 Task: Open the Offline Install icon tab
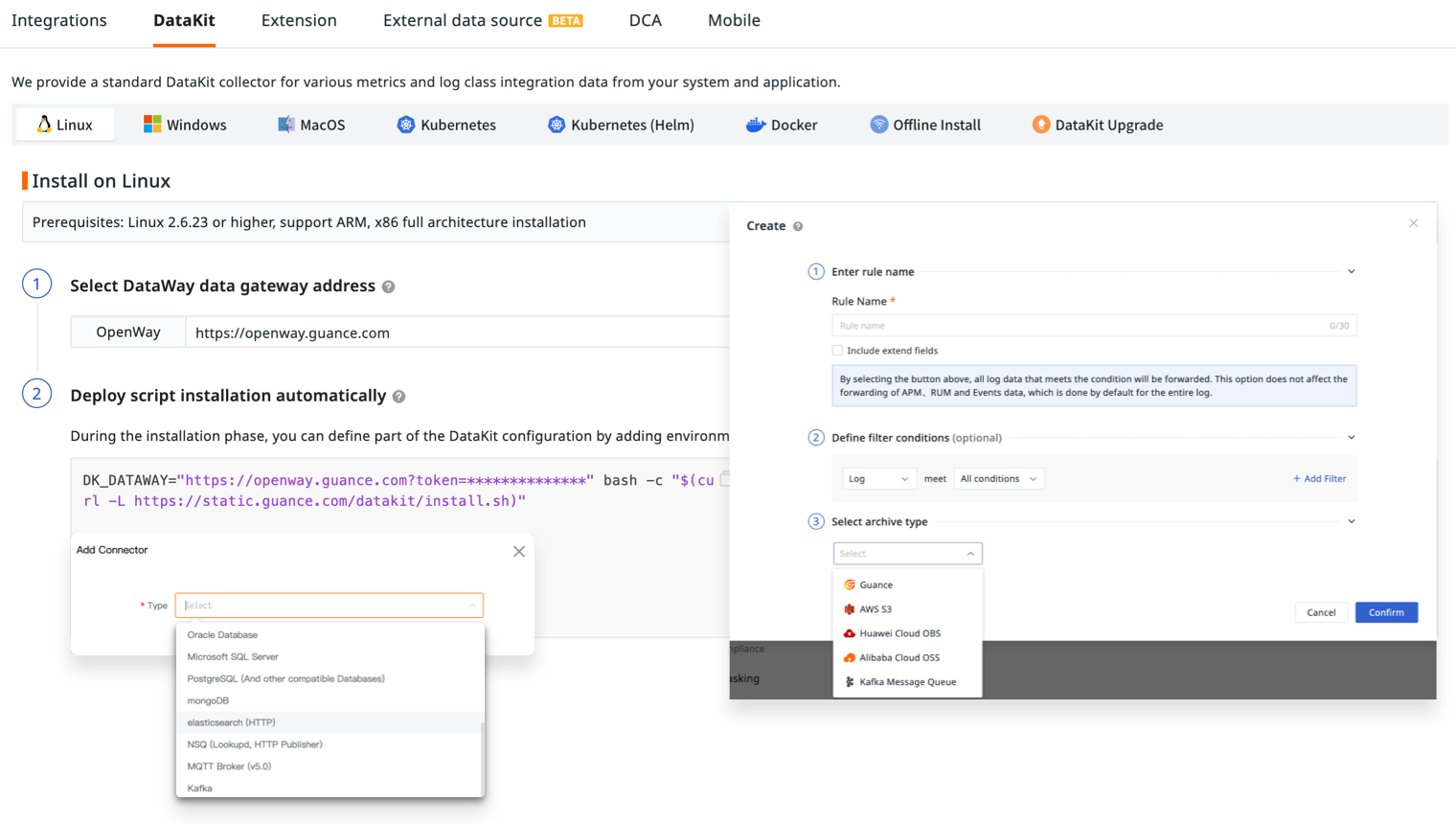pyautogui.click(x=878, y=125)
